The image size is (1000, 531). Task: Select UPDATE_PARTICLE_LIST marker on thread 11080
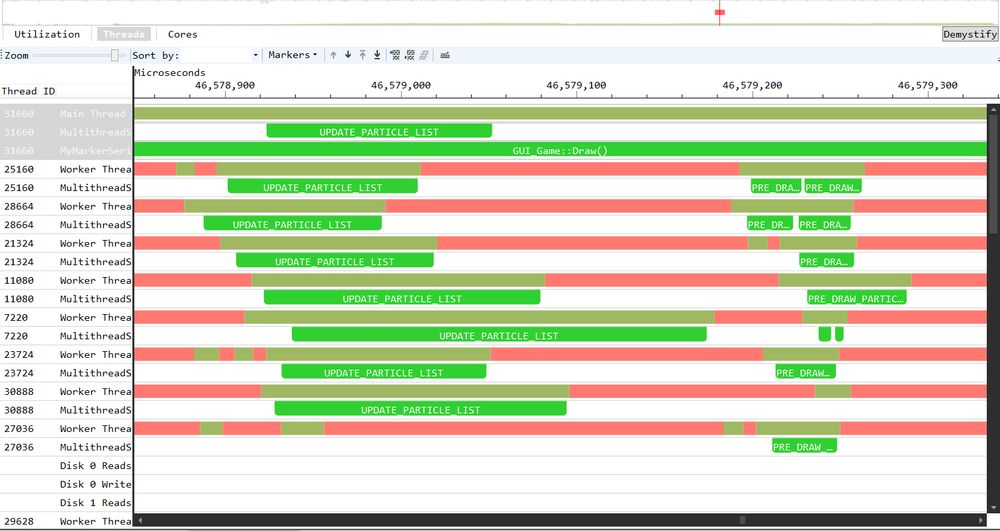(402, 298)
